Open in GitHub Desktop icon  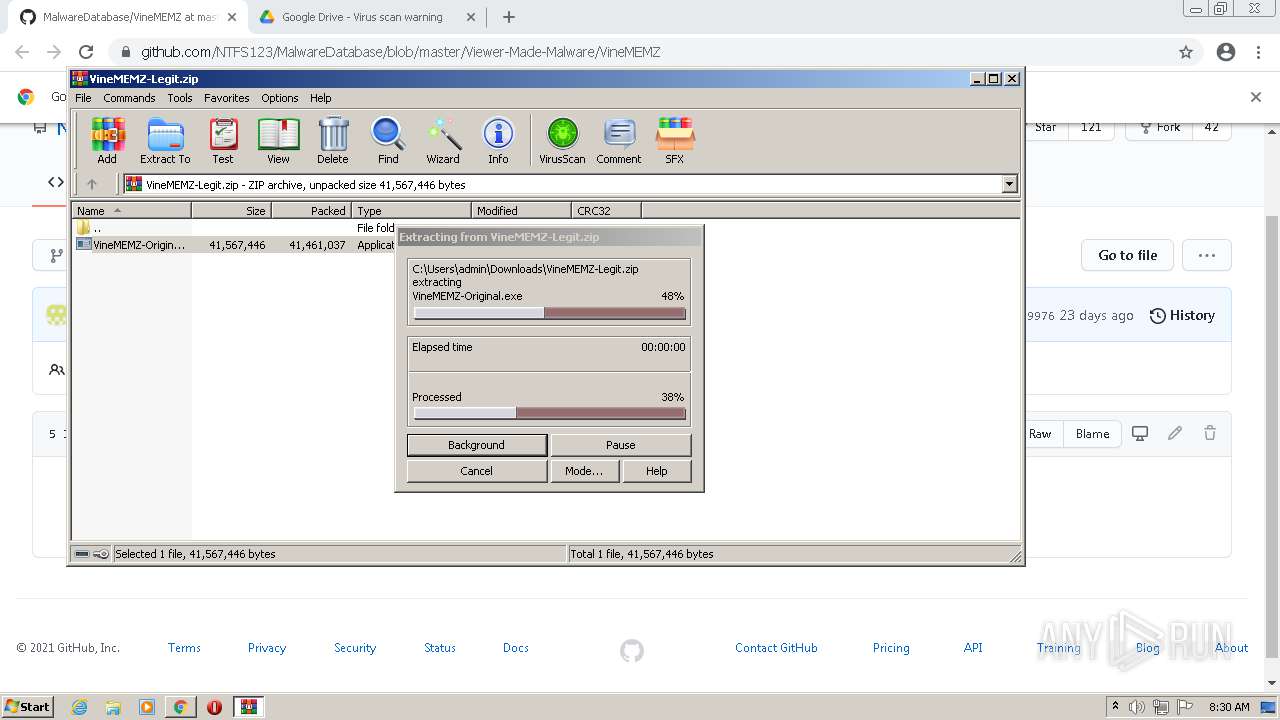[1140, 433]
